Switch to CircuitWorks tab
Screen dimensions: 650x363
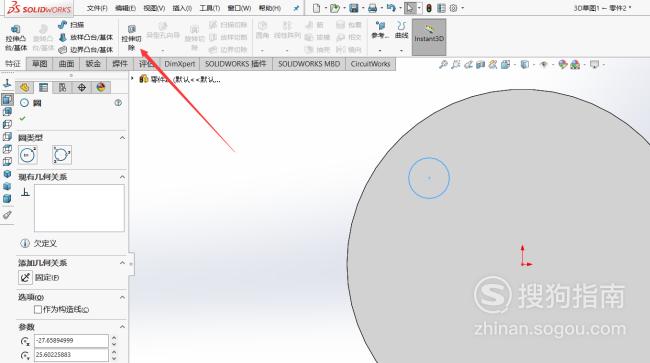tap(370, 64)
